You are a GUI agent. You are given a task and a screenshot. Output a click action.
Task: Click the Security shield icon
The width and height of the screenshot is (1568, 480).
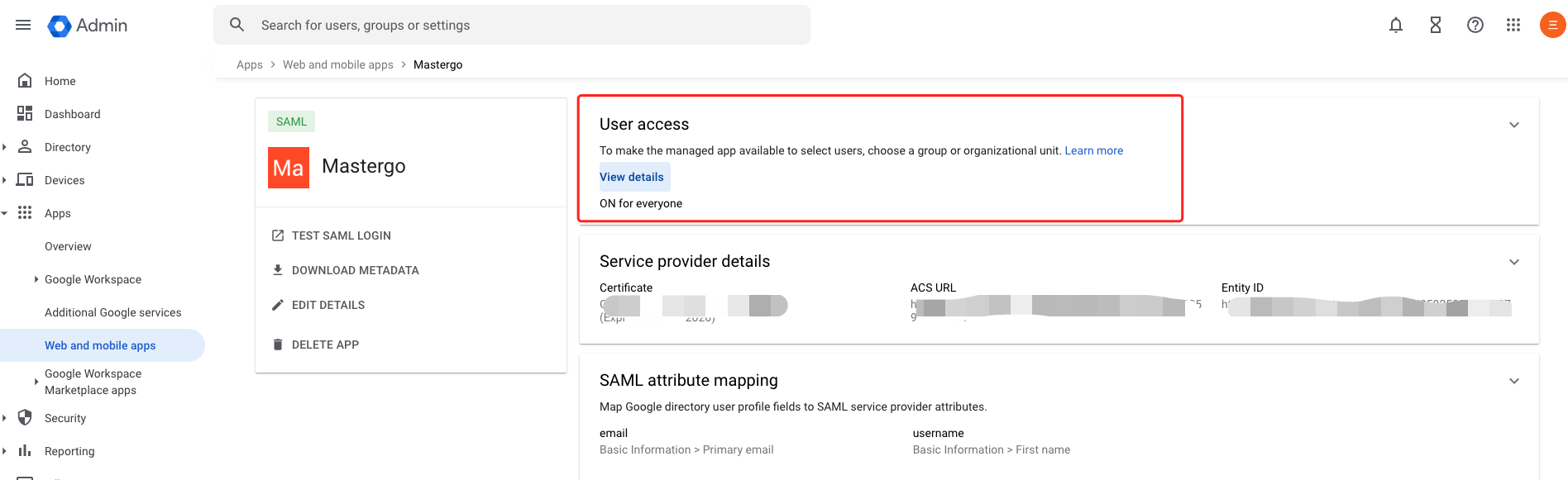[25, 417]
